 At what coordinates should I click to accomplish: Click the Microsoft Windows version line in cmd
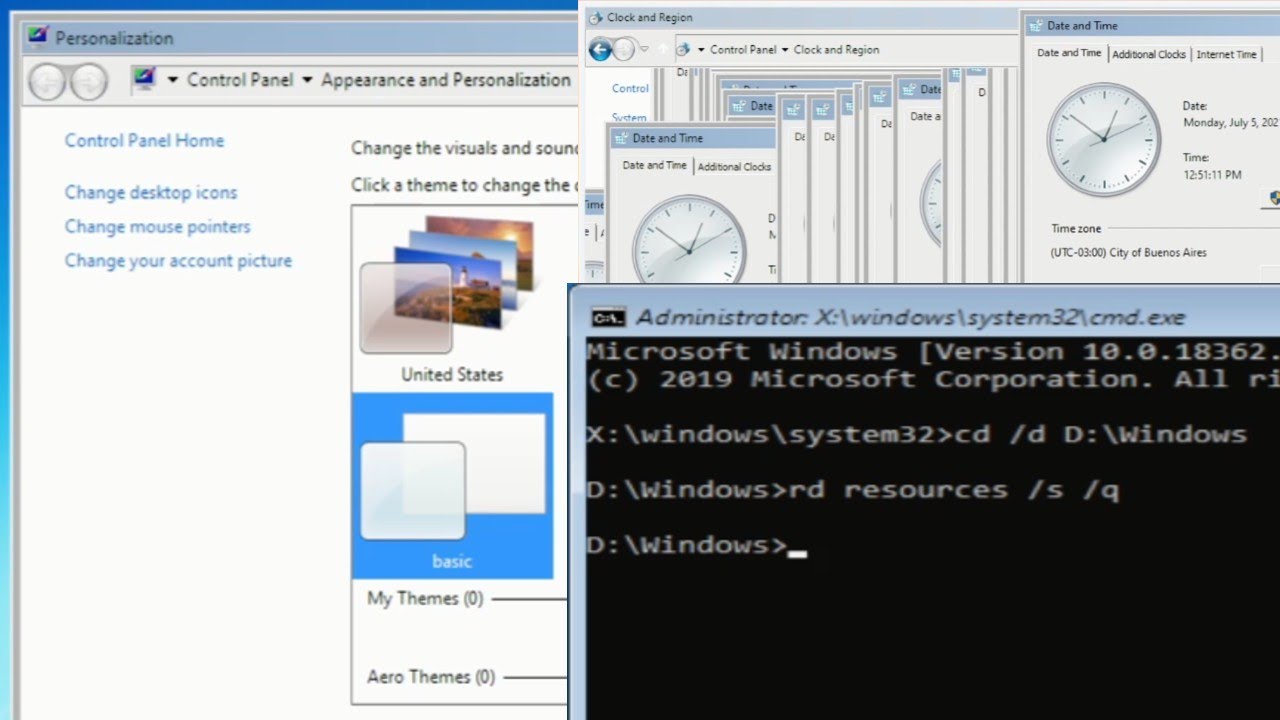pyautogui.click(x=933, y=352)
